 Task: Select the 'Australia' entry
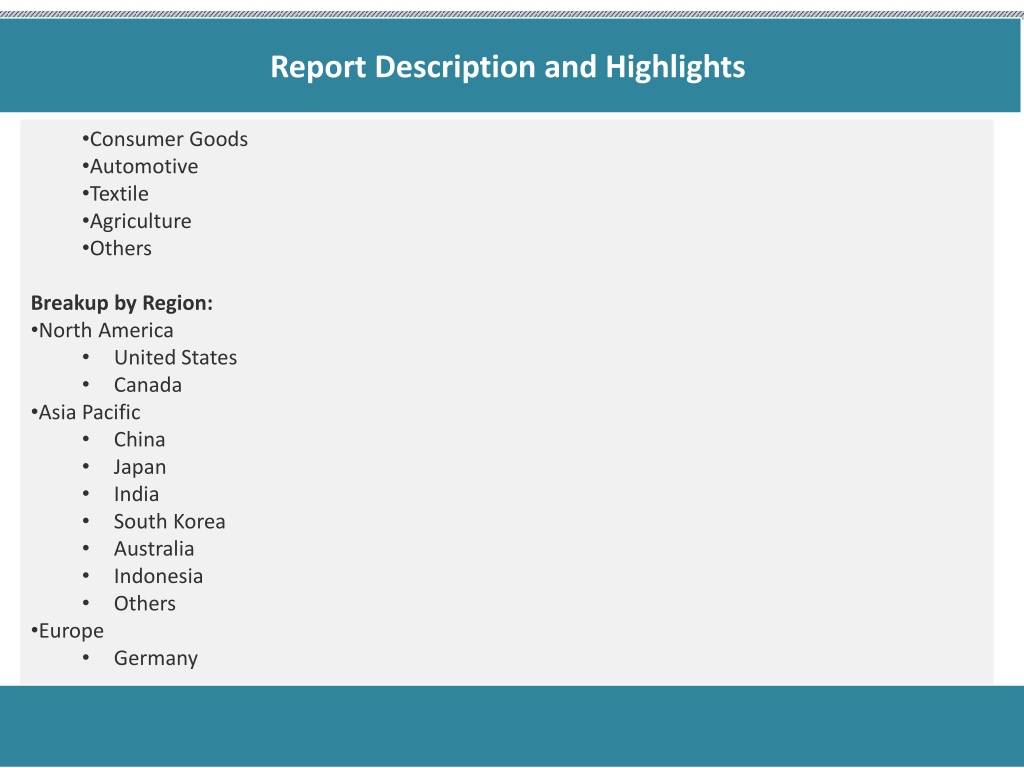(x=154, y=549)
